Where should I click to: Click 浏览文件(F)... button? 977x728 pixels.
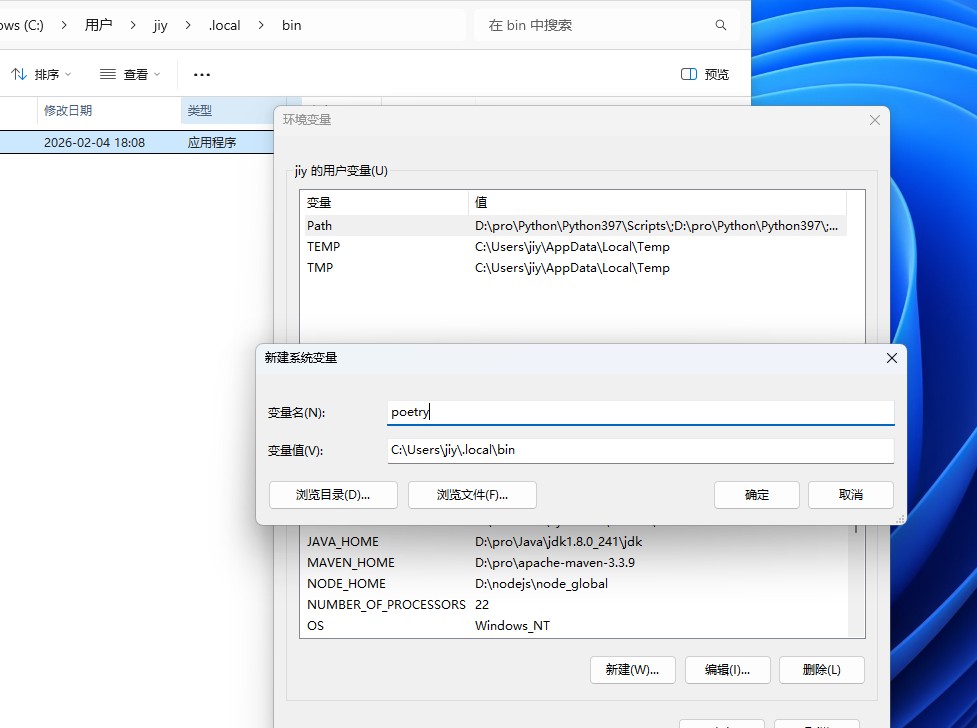click(x=472, y=494)
